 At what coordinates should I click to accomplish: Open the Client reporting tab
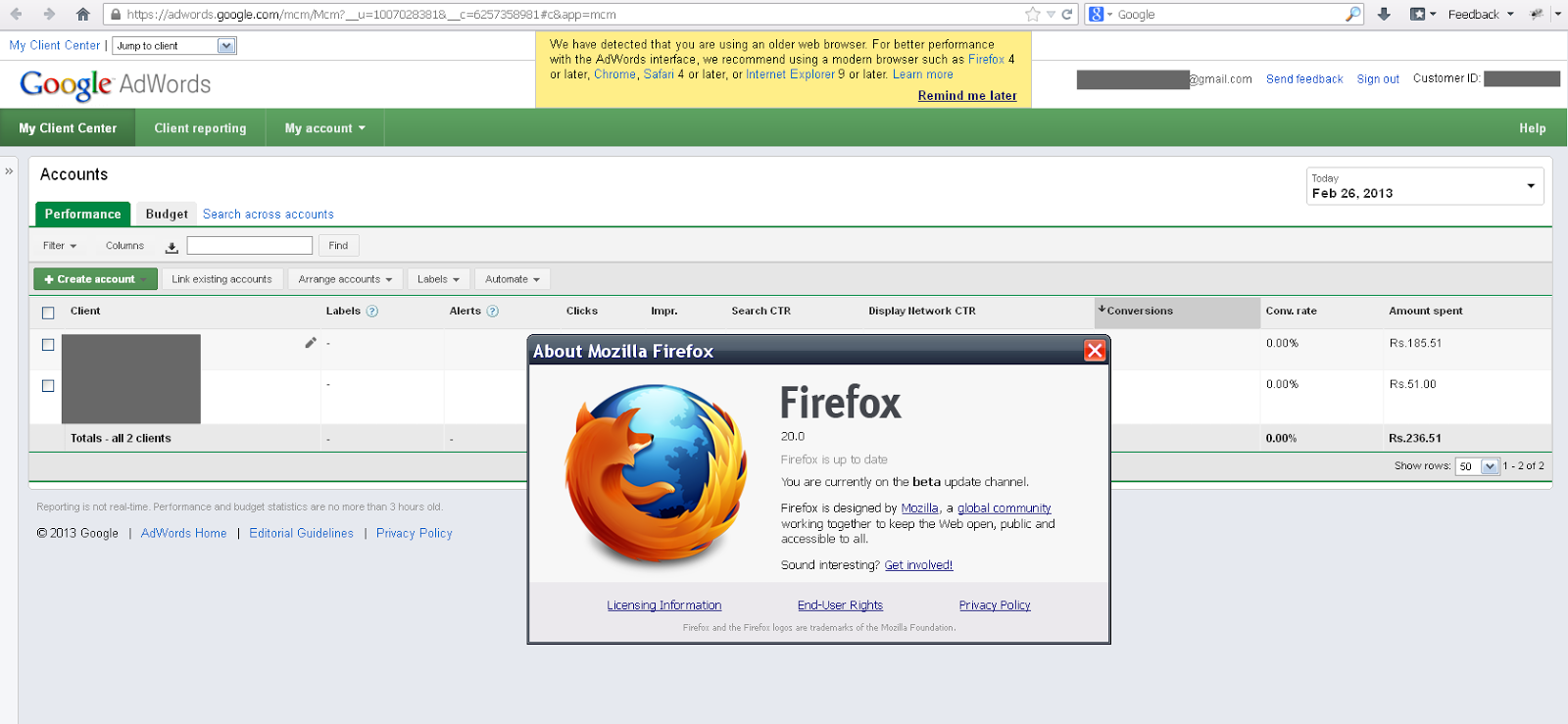(200, 128)
